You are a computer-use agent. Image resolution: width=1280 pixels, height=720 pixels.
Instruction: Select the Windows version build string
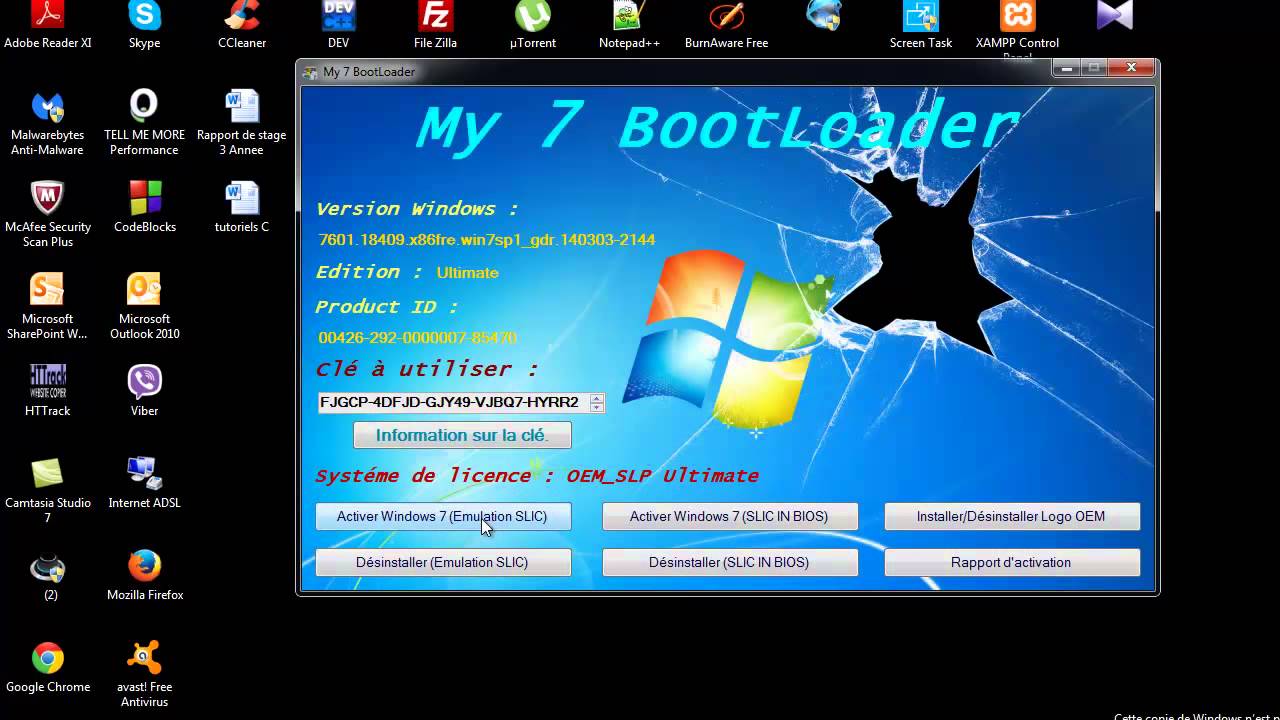pyautogui.click(x=487, y=240)
